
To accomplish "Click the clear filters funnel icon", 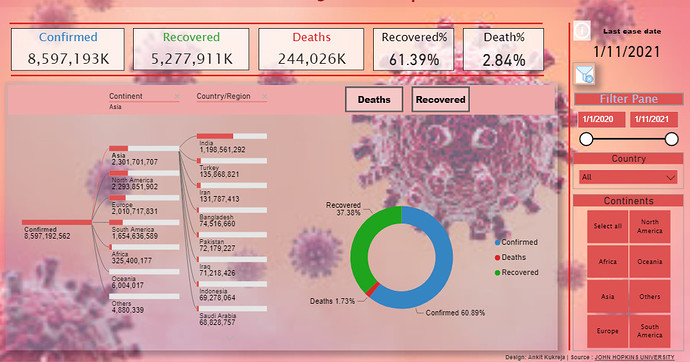I will (585, 73).
